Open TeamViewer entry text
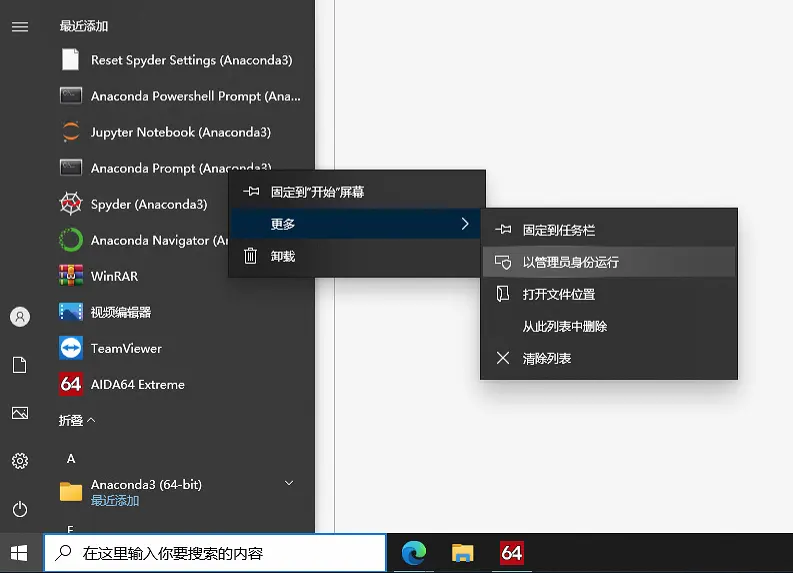The width and height of the screenshot is (793, 573). click(126, 348)
